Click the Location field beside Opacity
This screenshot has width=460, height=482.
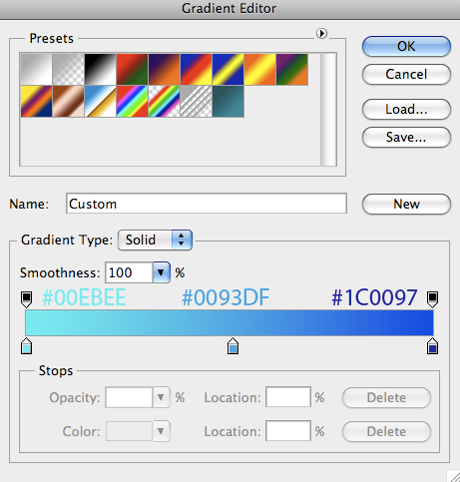(x=288, y=397)
